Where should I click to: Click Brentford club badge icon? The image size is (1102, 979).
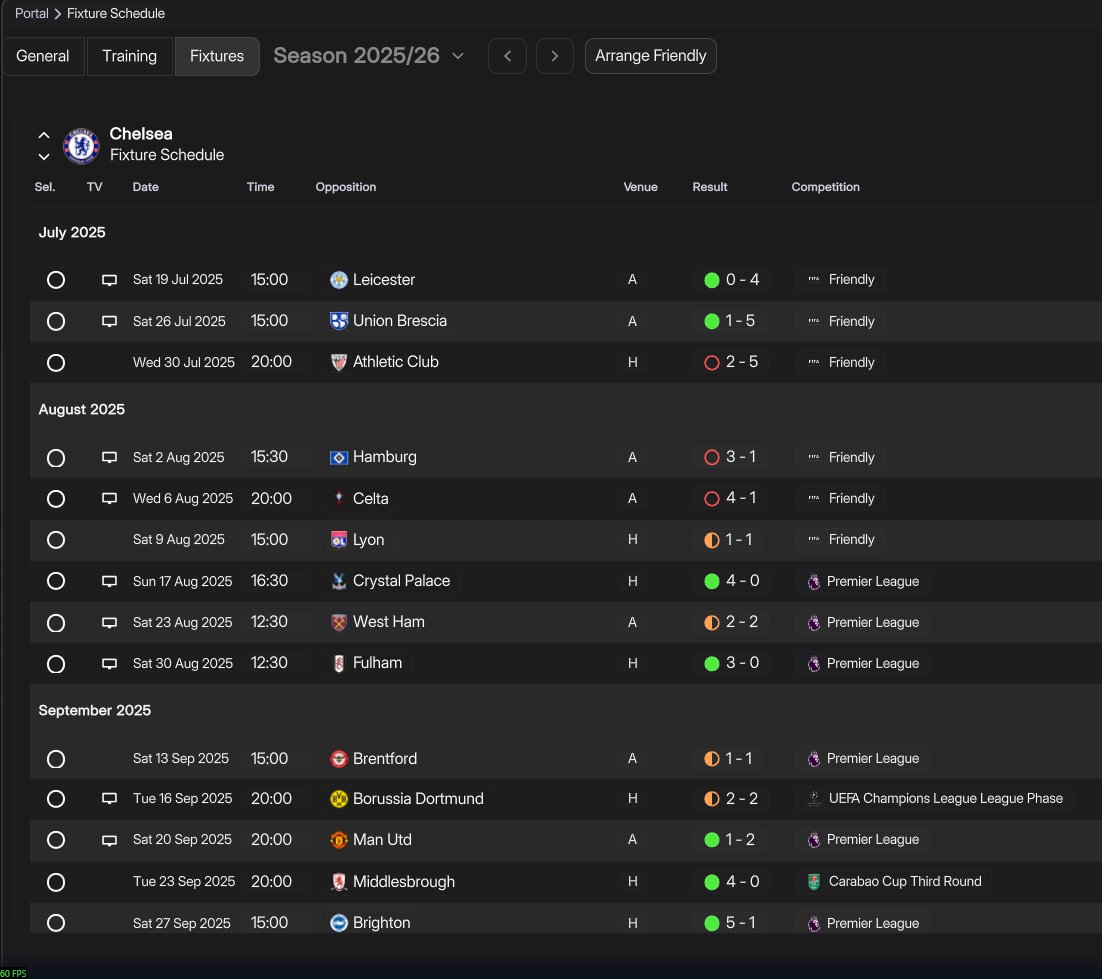tap(339, 759)
